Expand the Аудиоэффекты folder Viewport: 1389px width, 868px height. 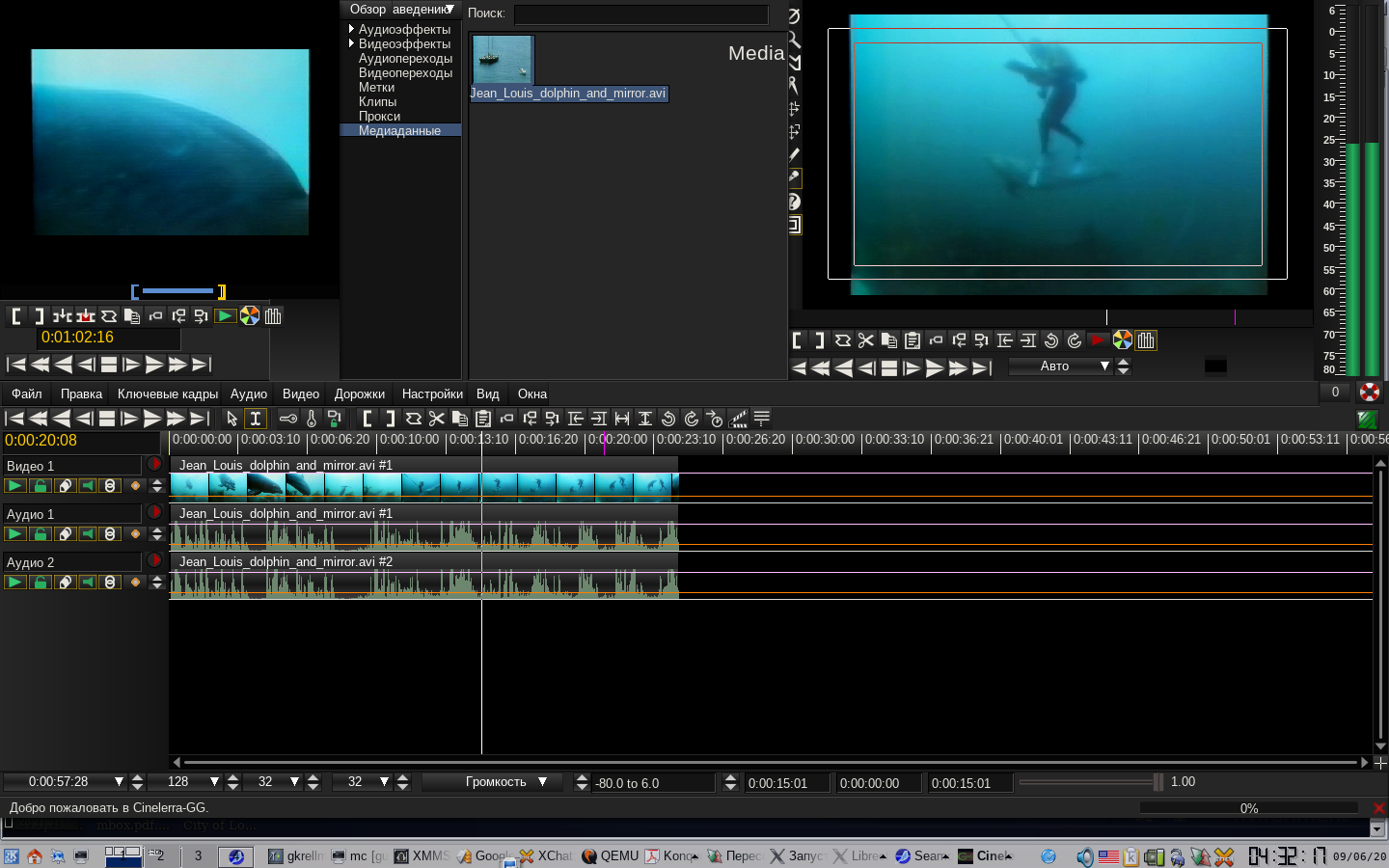coord(351,29)
